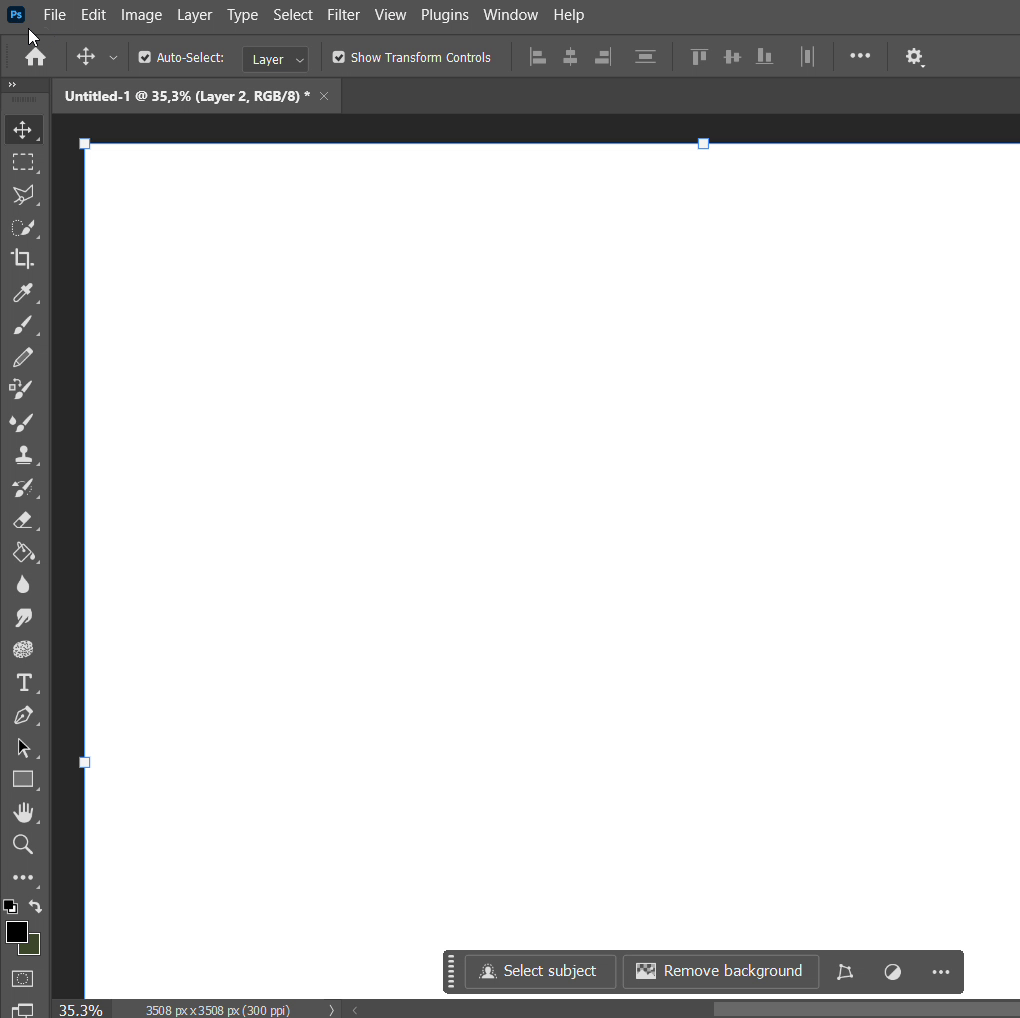This screenshot has height=1018, width=1020.
Task: Choose the Pen tool
Action: pos(23,716)
